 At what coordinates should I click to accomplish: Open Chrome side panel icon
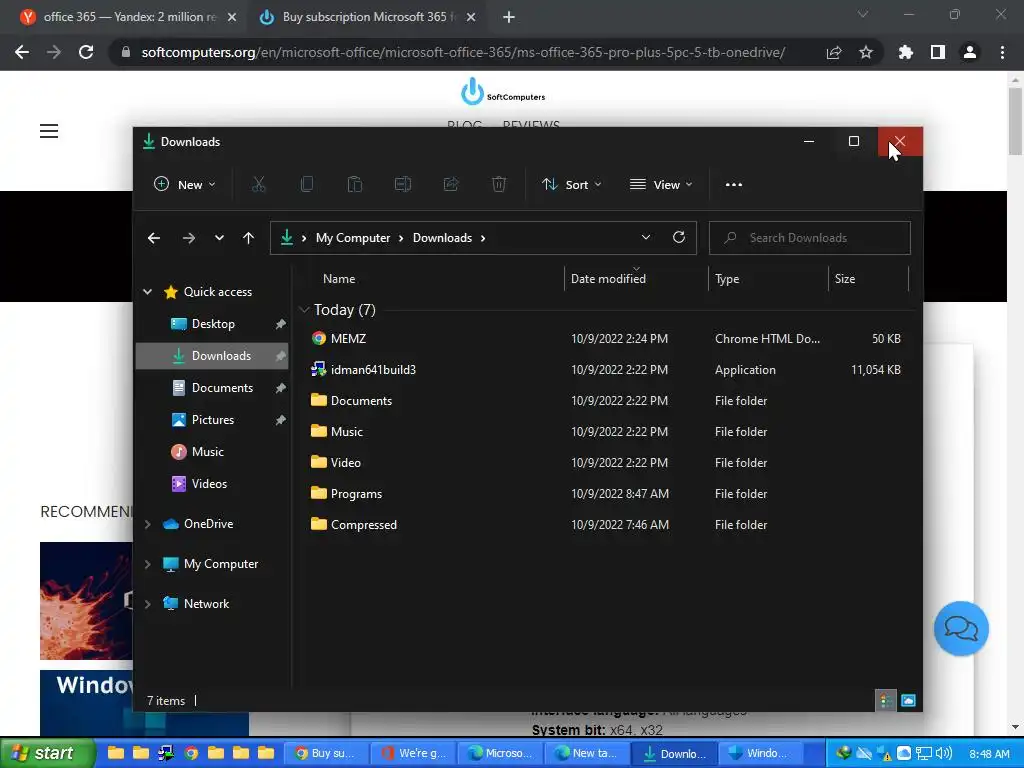(938, 52)
